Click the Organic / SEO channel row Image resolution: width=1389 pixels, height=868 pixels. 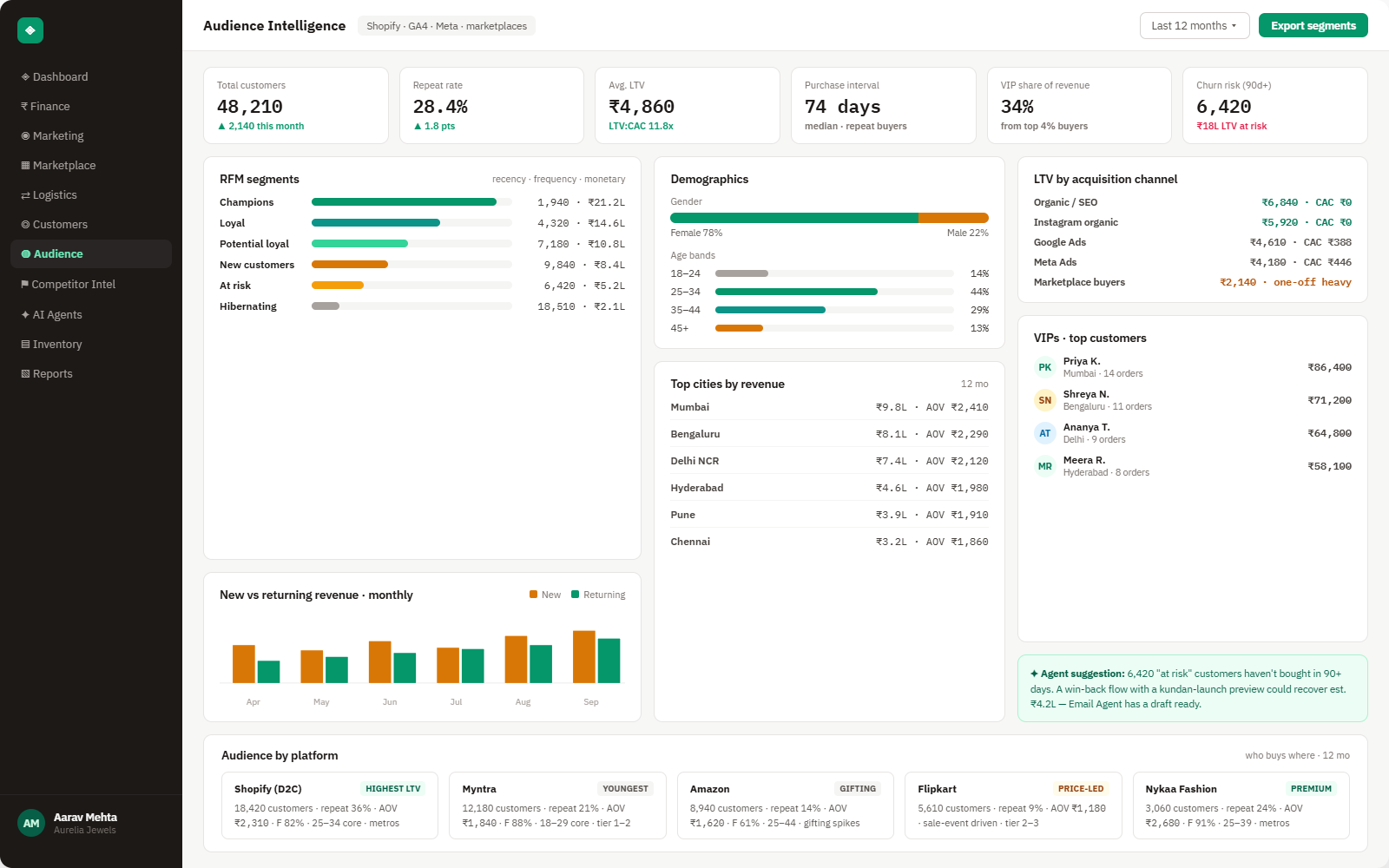click(1193, 202)
